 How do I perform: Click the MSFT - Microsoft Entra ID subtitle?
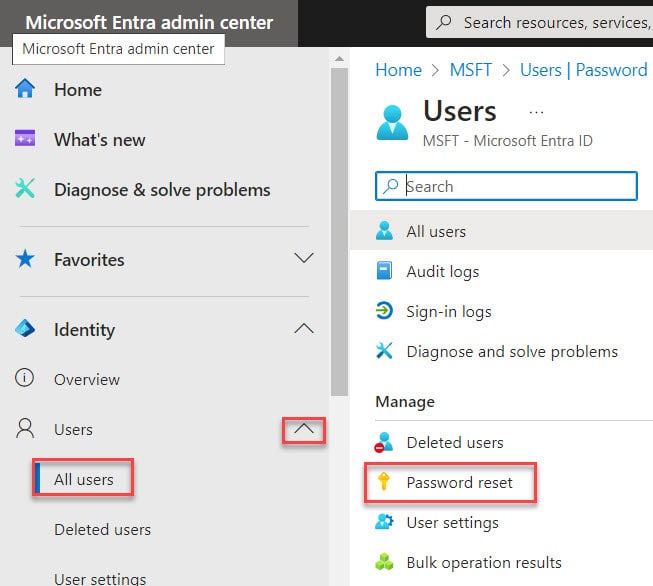point(508,140)
